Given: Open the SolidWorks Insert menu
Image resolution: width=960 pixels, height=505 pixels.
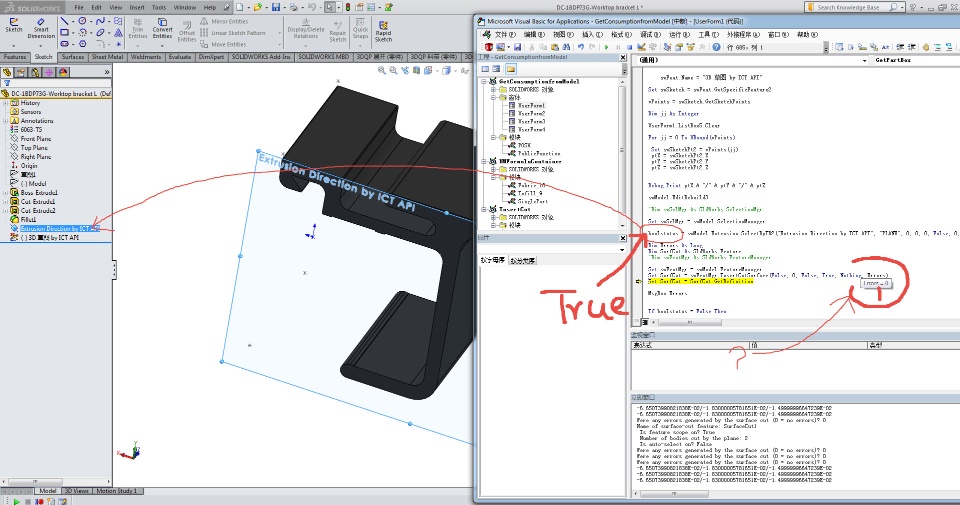Looking at the screenshot, I should [137, 8].
